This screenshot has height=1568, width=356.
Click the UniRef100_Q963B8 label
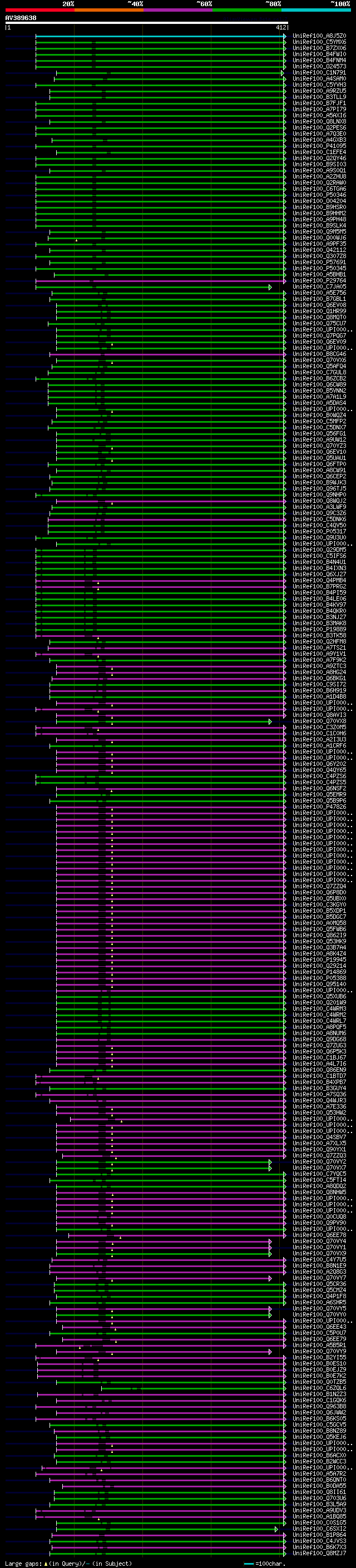pos(319,1407)
